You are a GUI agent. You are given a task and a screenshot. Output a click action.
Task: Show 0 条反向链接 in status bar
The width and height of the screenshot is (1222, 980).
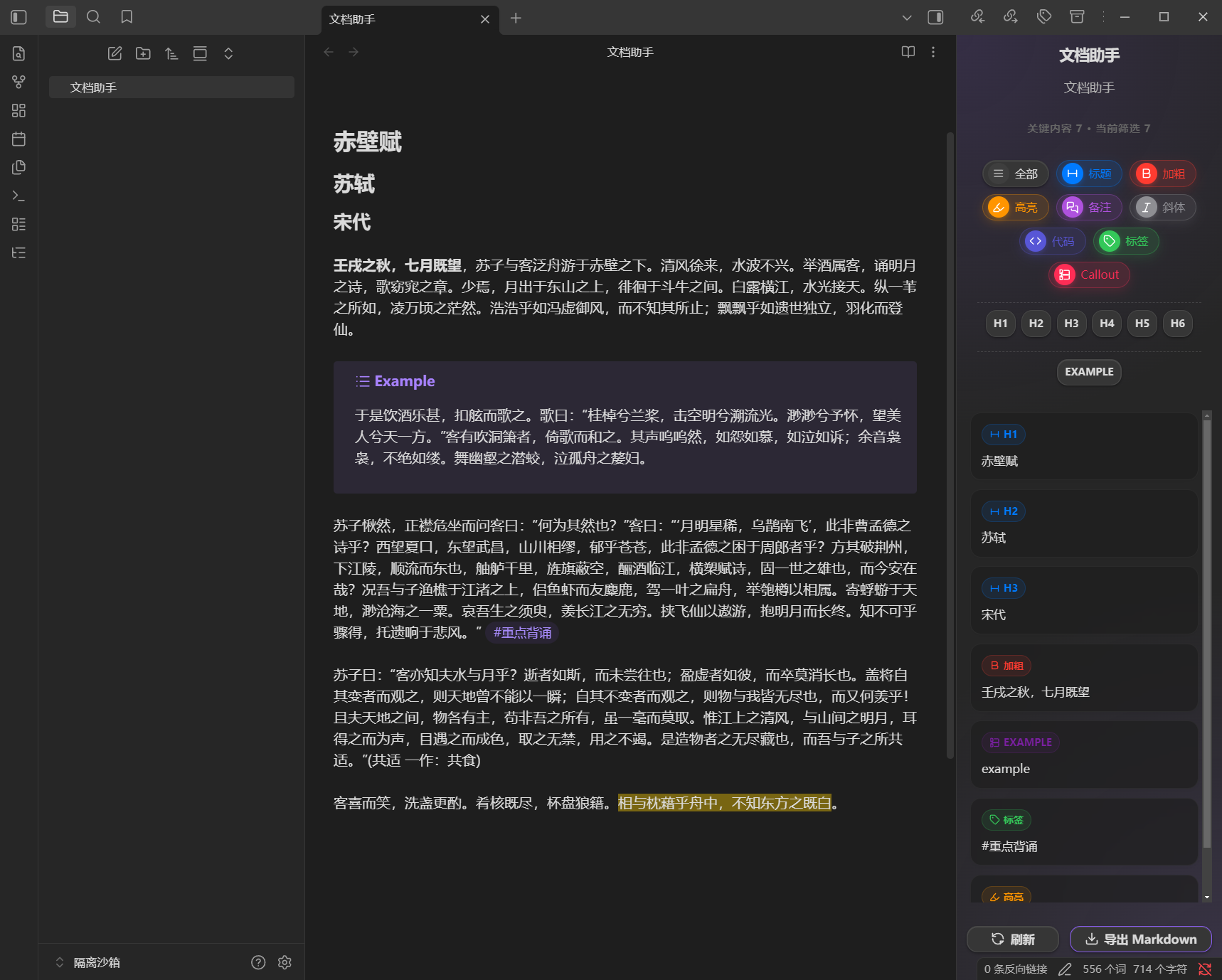(1015, 969)
